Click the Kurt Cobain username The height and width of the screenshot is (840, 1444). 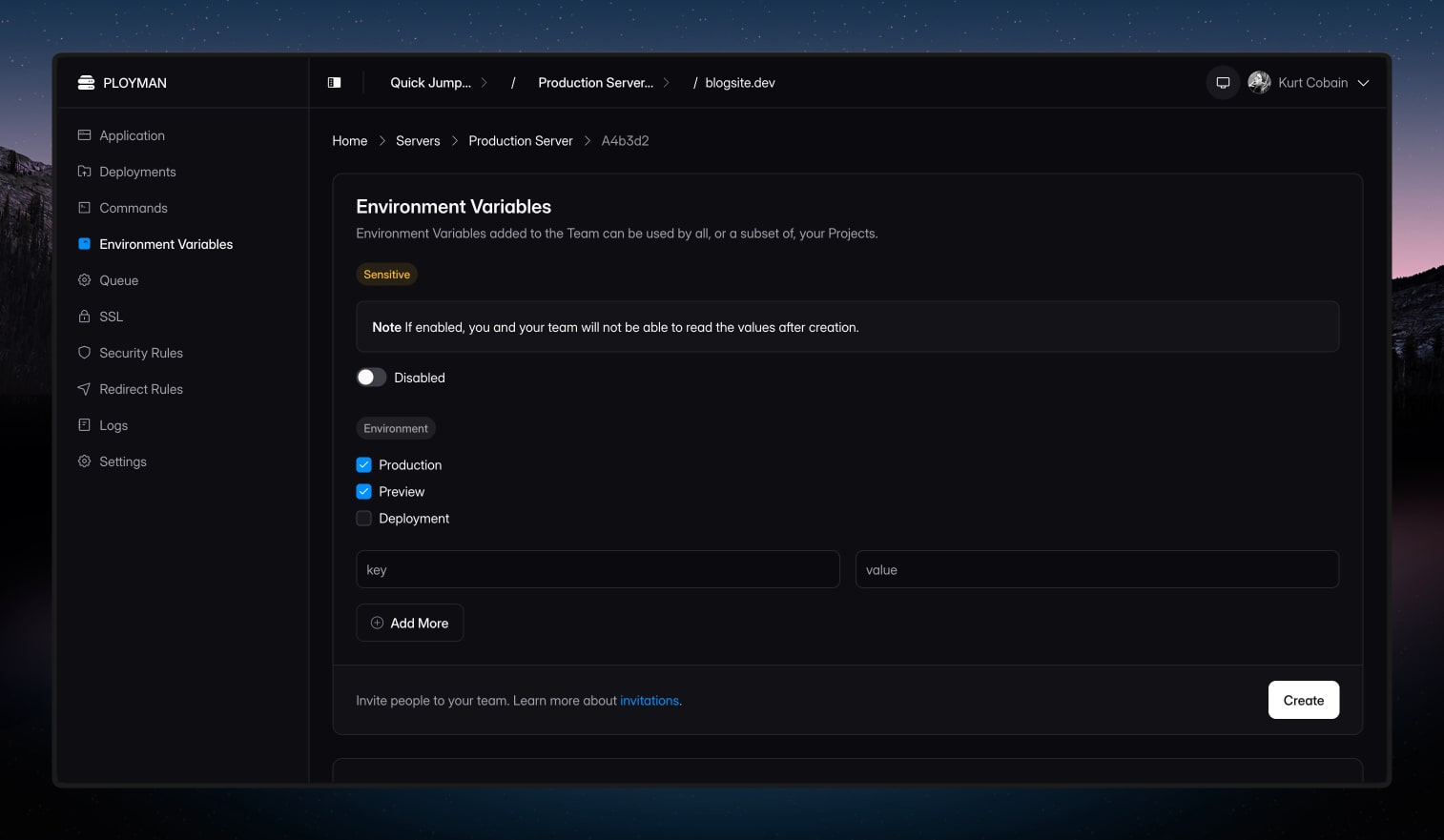pyautogui.click(x=1312, y=83)
